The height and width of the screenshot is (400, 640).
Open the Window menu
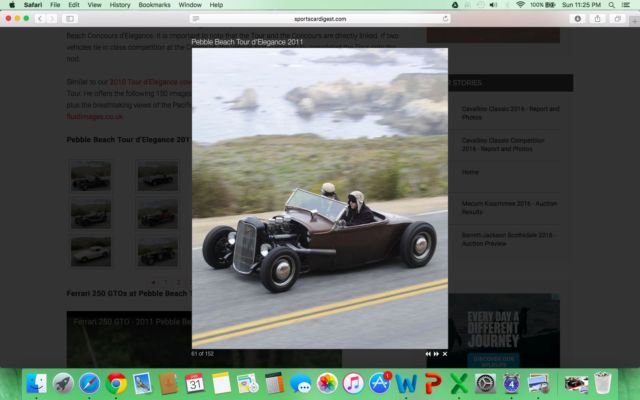[x=190, y=5]
